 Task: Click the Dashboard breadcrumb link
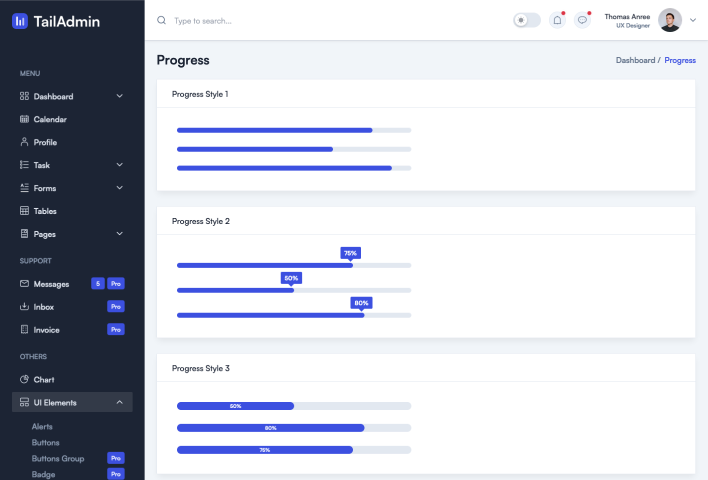click(x=635, y=60)
